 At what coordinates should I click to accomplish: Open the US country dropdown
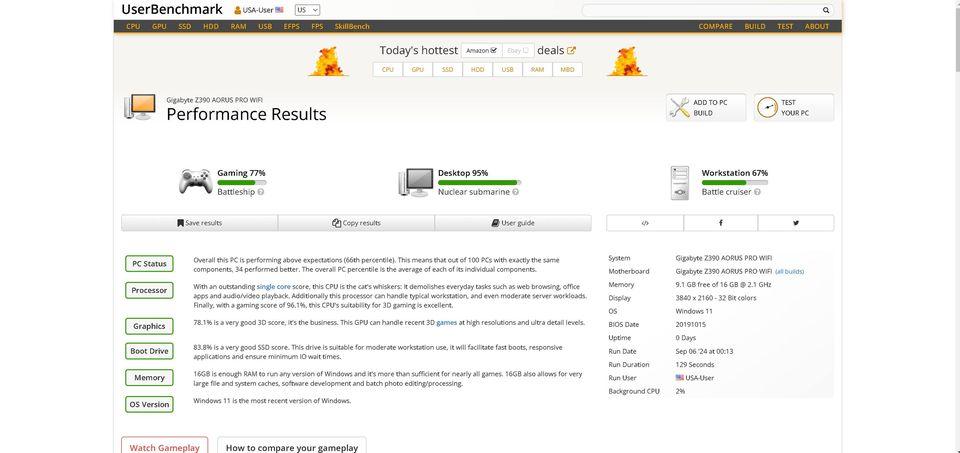pos(307,10)
